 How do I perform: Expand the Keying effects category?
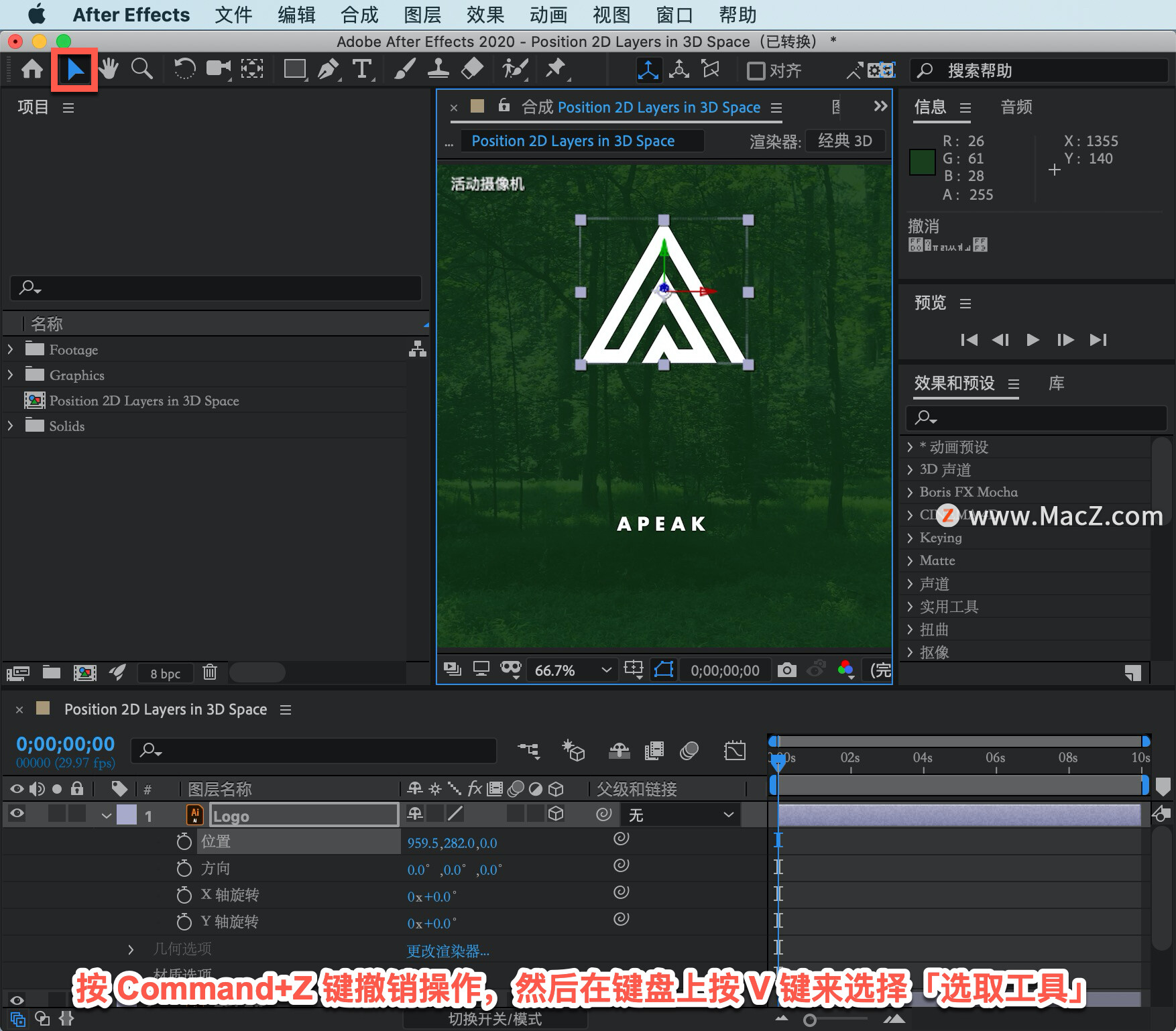pyautogui.click(x=910, y=538)
